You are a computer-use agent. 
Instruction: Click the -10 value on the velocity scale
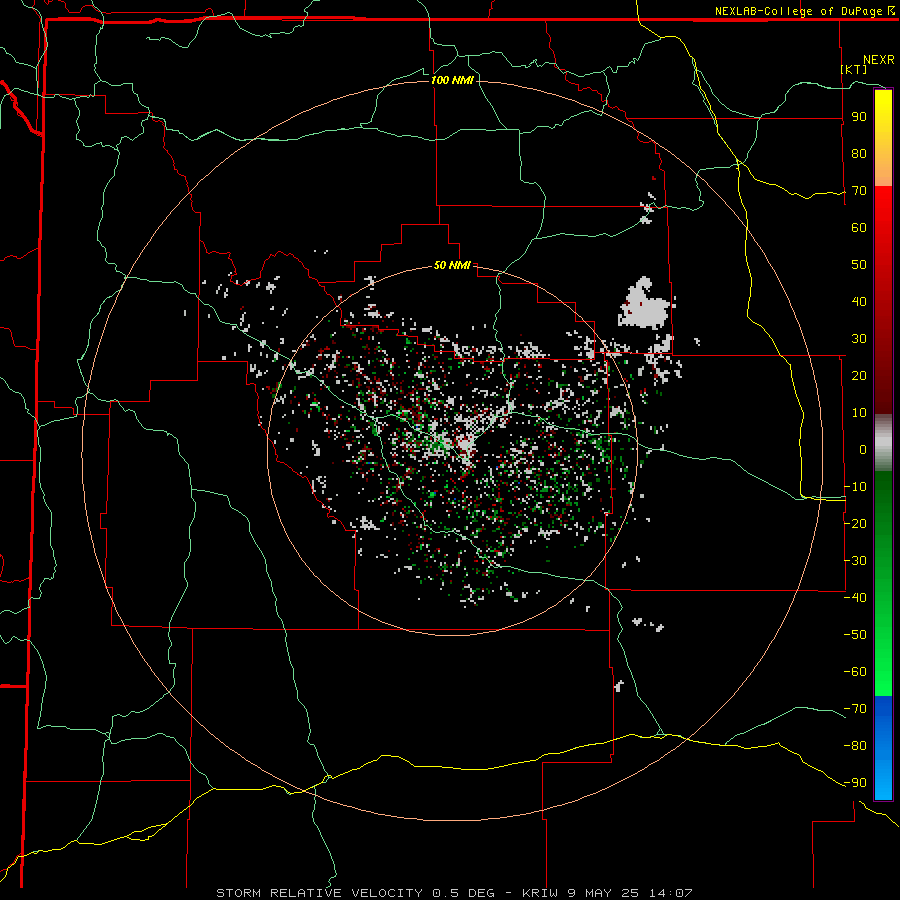click(855, 487)
